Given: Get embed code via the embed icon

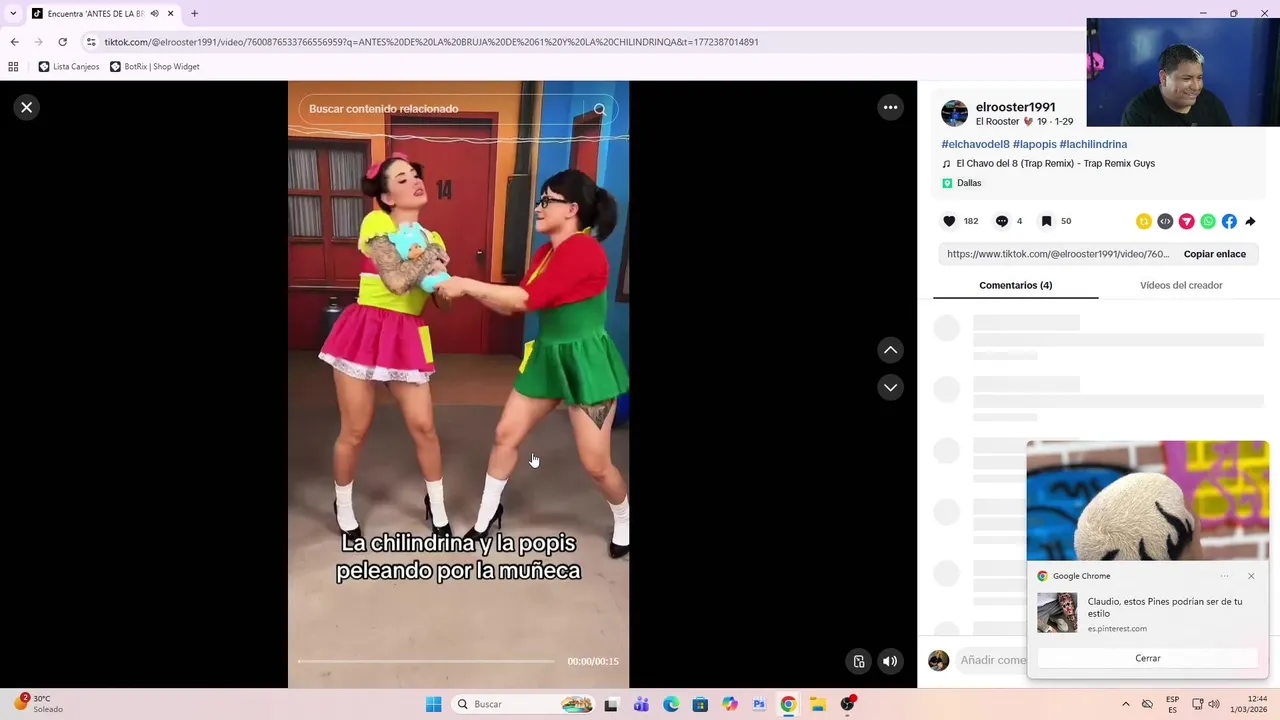Looking at the screenshot, I should [1165, 221].
